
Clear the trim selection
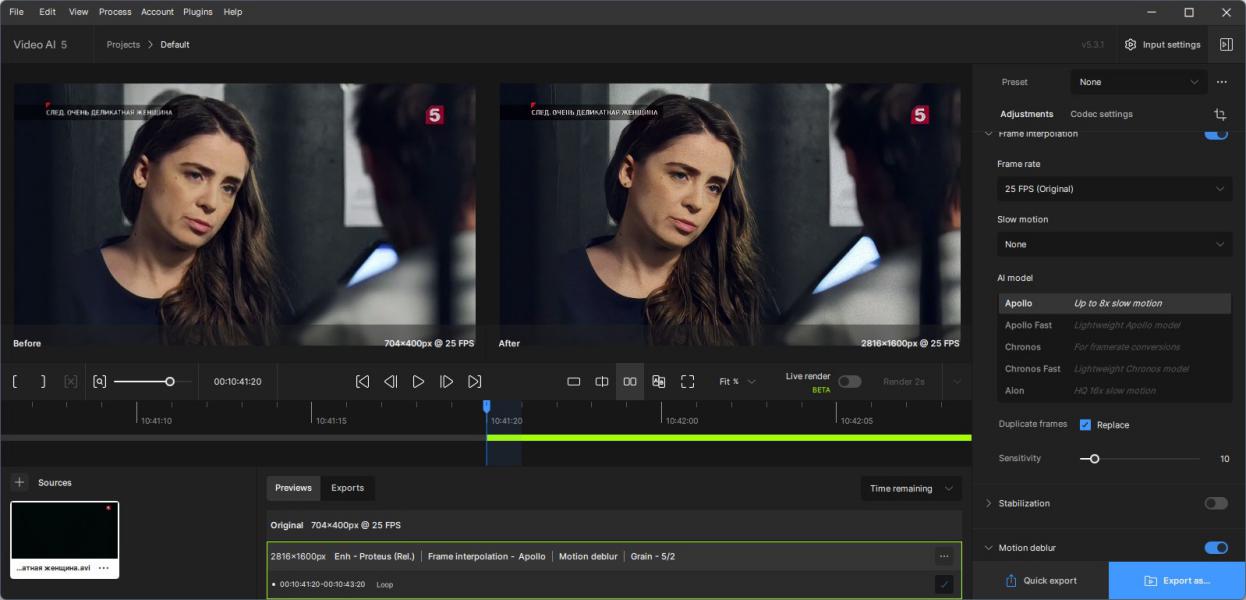pos(70,382)
